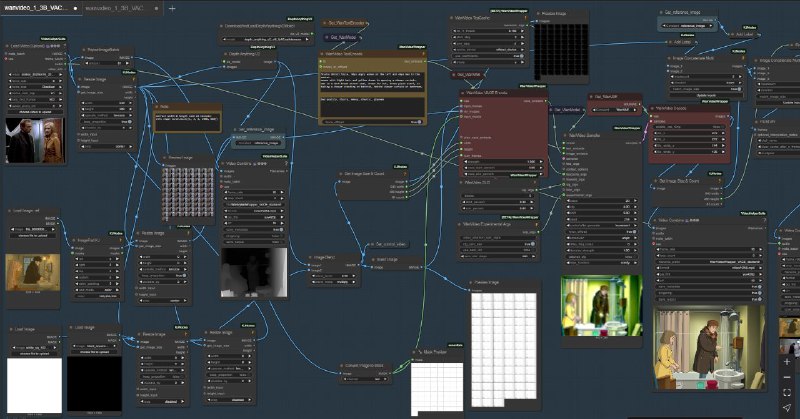
Task: Click the upload button above the white image
Action: click(35, 354)
